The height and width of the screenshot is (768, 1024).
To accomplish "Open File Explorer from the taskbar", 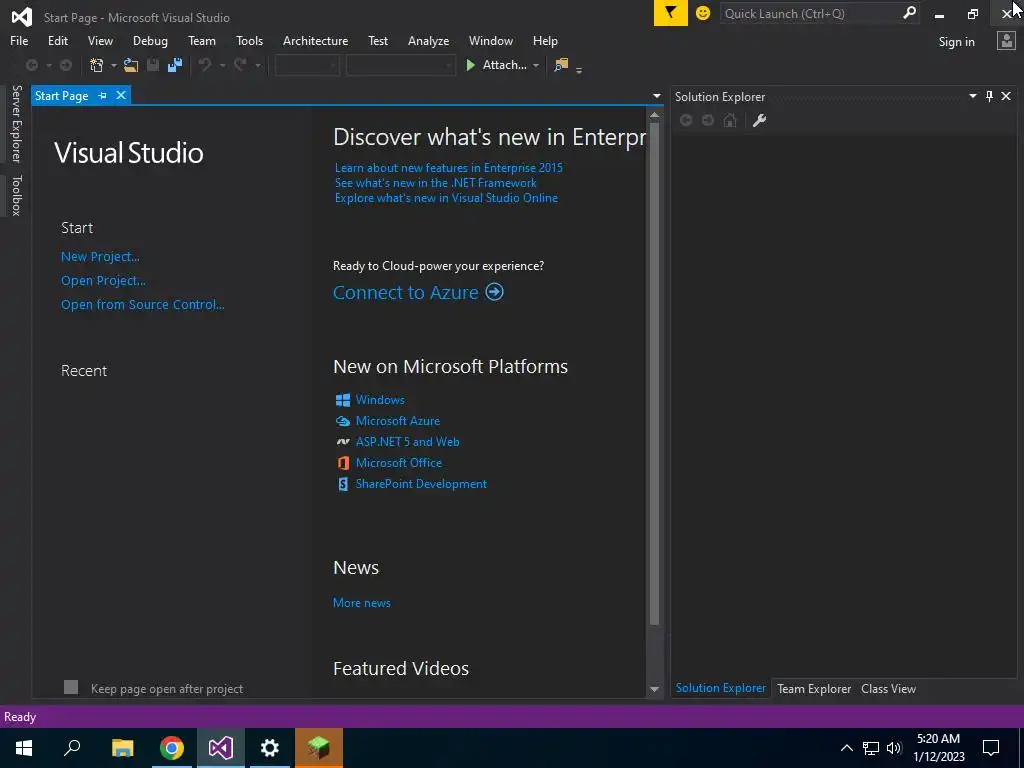I will [123, 748].
